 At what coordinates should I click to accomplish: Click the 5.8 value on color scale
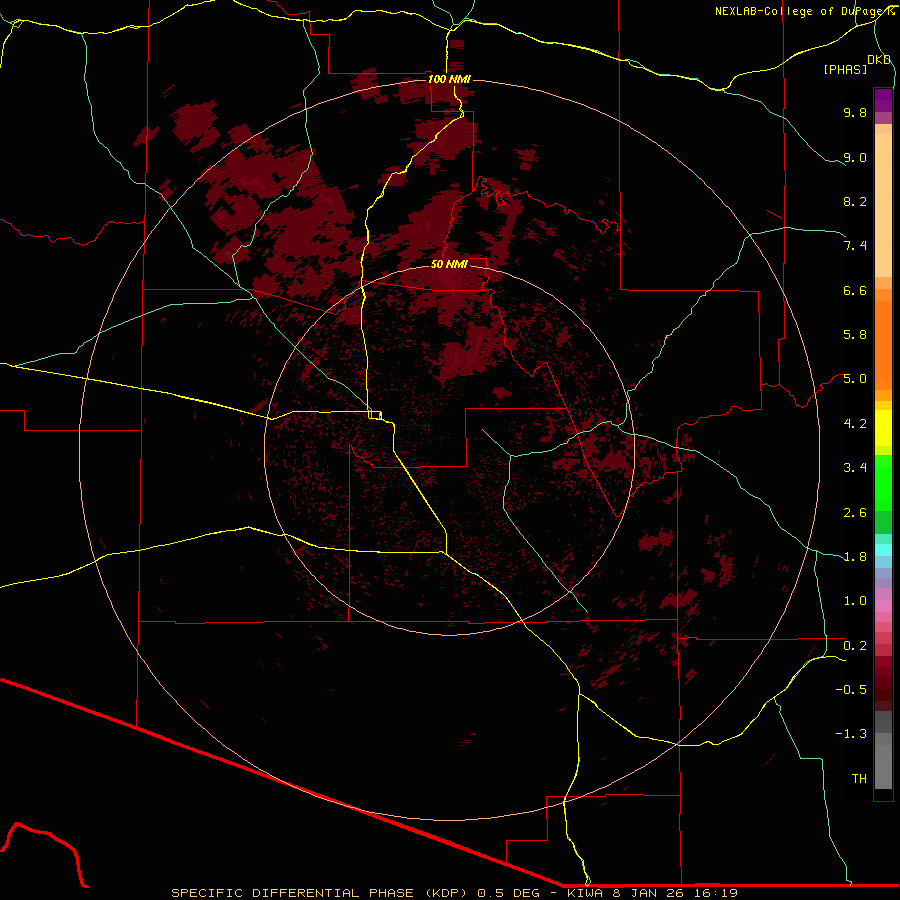pos(855,335)
